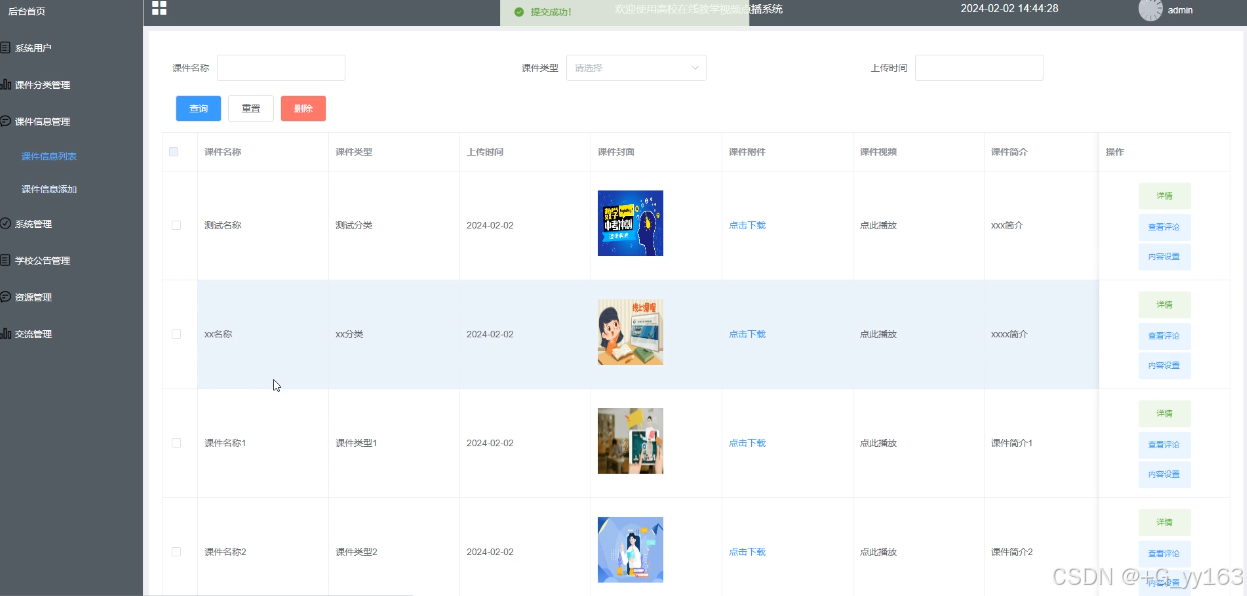Click the xx分类 cell
The height and width of the screenshot is (596, 1247).
pyautogui.click(x=349, y=334)
